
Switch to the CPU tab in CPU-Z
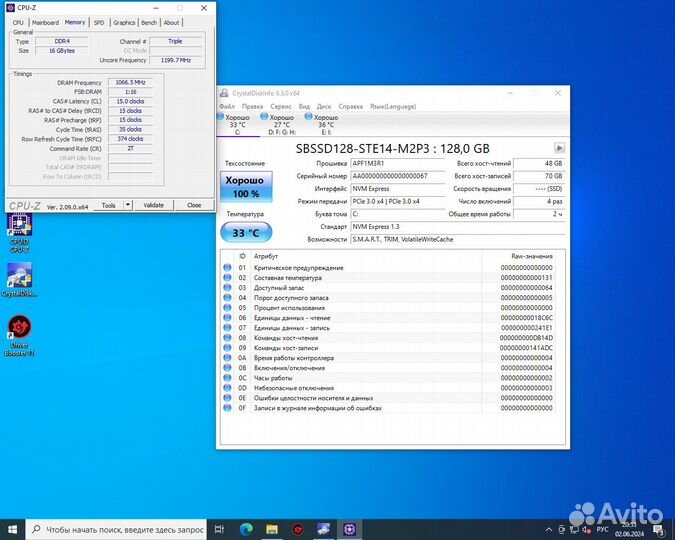point(18,22)
